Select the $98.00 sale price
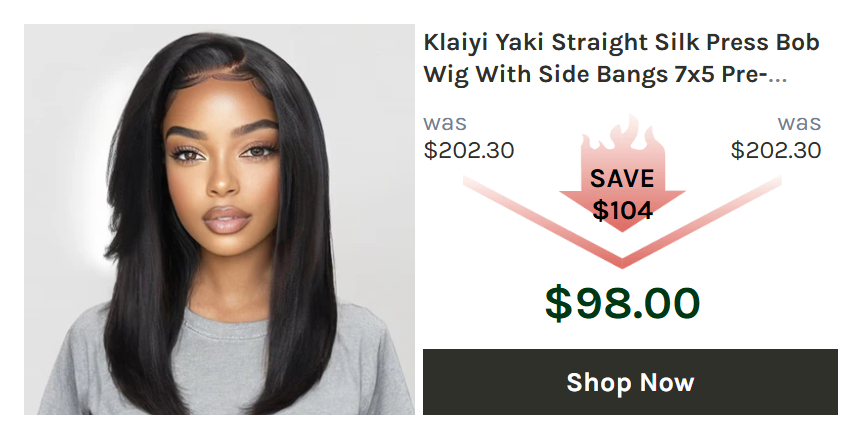 point(622,303)
